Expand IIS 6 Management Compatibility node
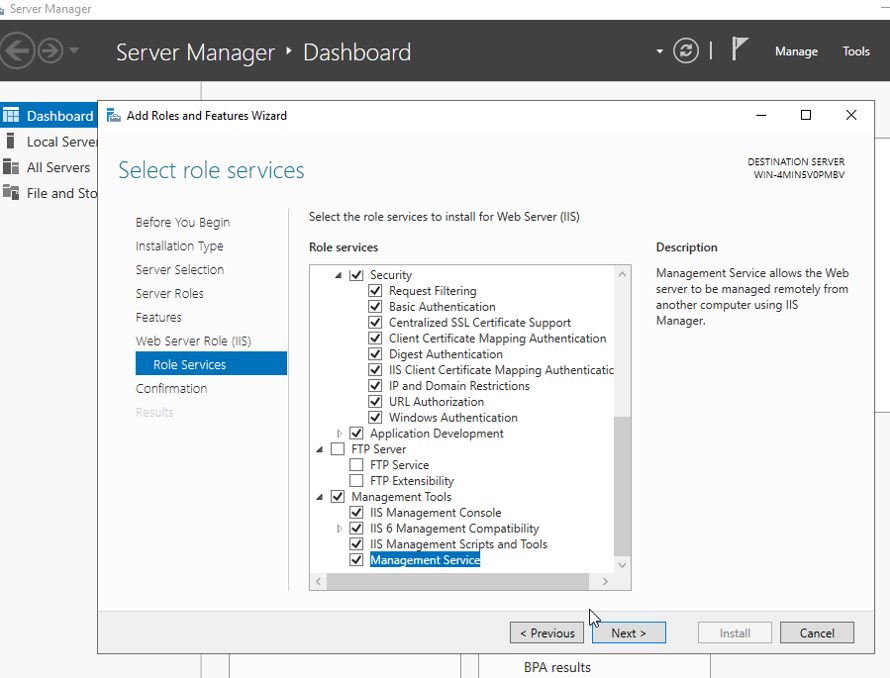The height and width of the screenshot is (678, 890). click(339, 529)
